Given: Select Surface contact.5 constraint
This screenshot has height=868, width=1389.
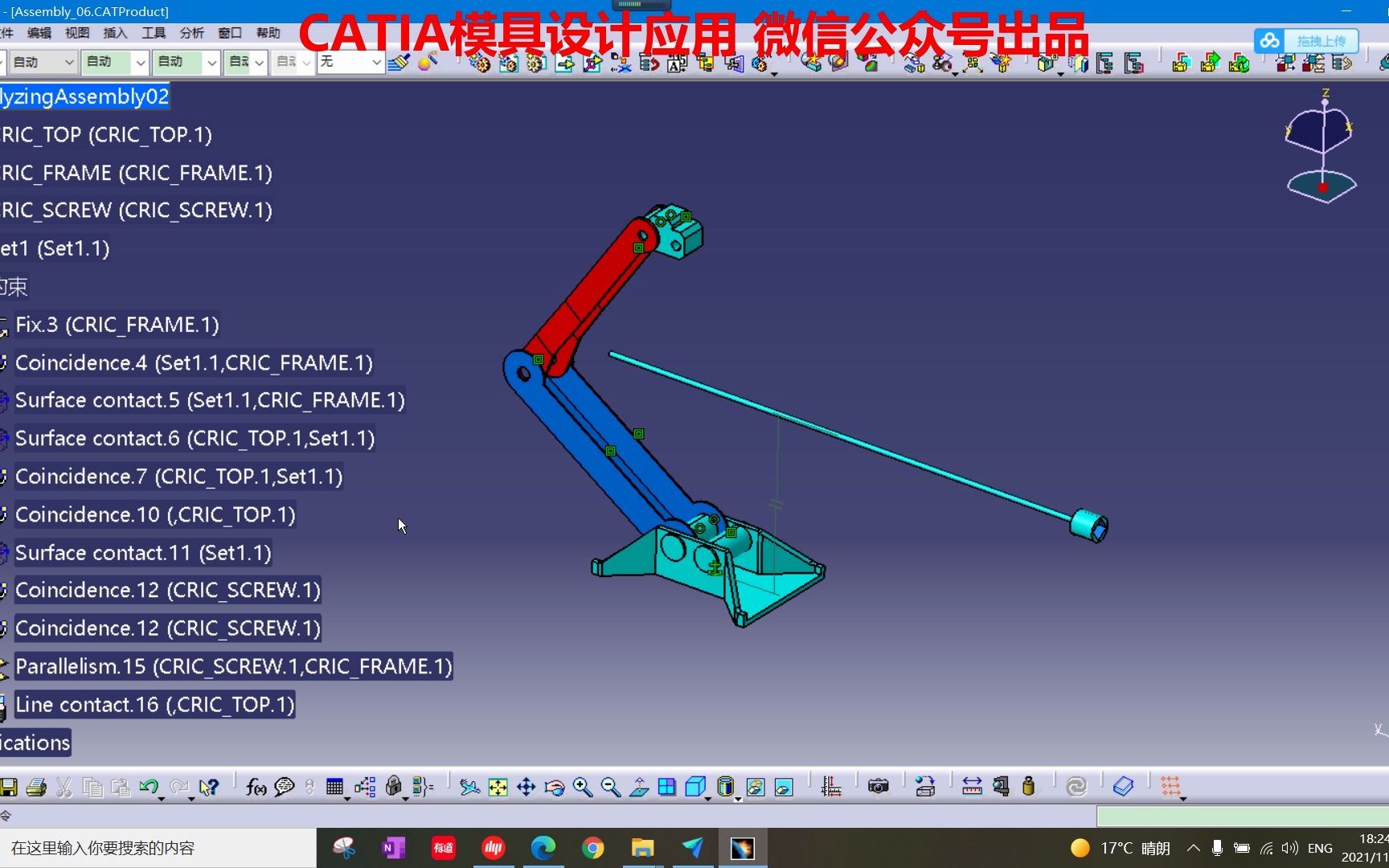Looking at the screenshot, I should (210, 400).
